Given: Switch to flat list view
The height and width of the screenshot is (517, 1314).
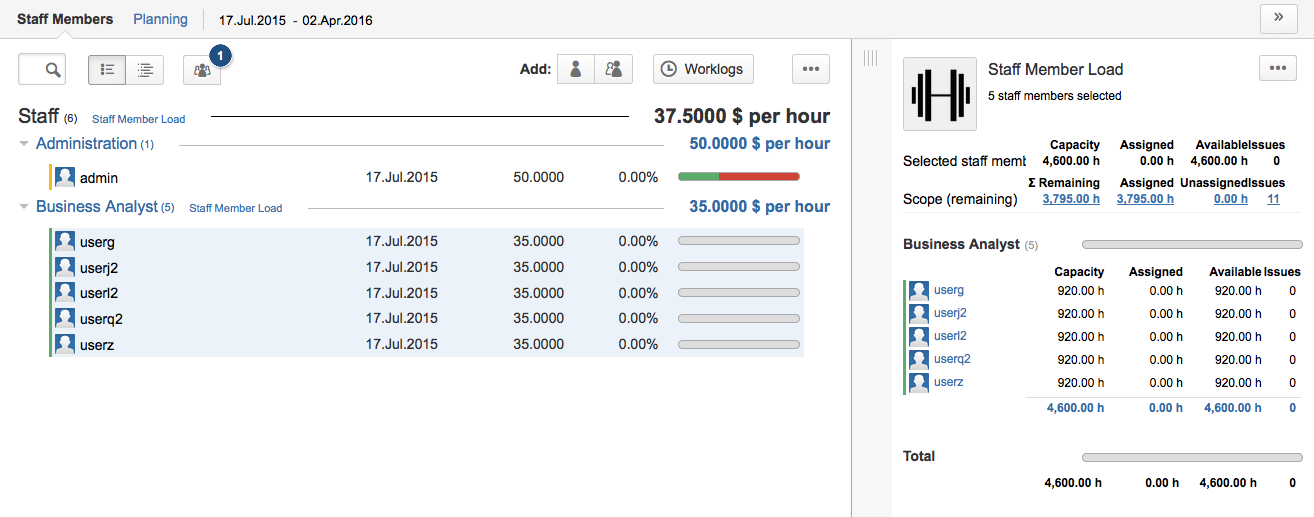Looking at the screenshot, I should click(x=108, y=70).
